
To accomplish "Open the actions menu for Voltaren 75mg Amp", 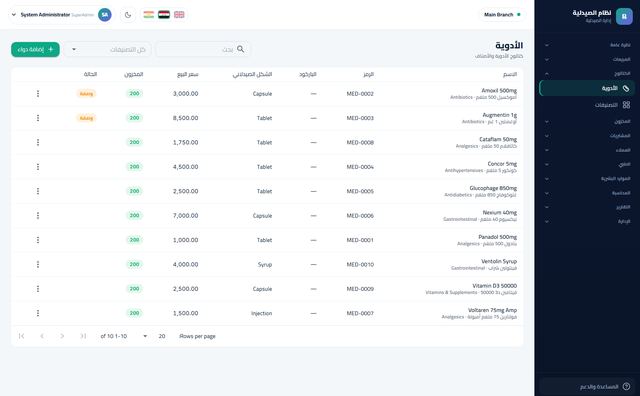I will pos(38,313).
